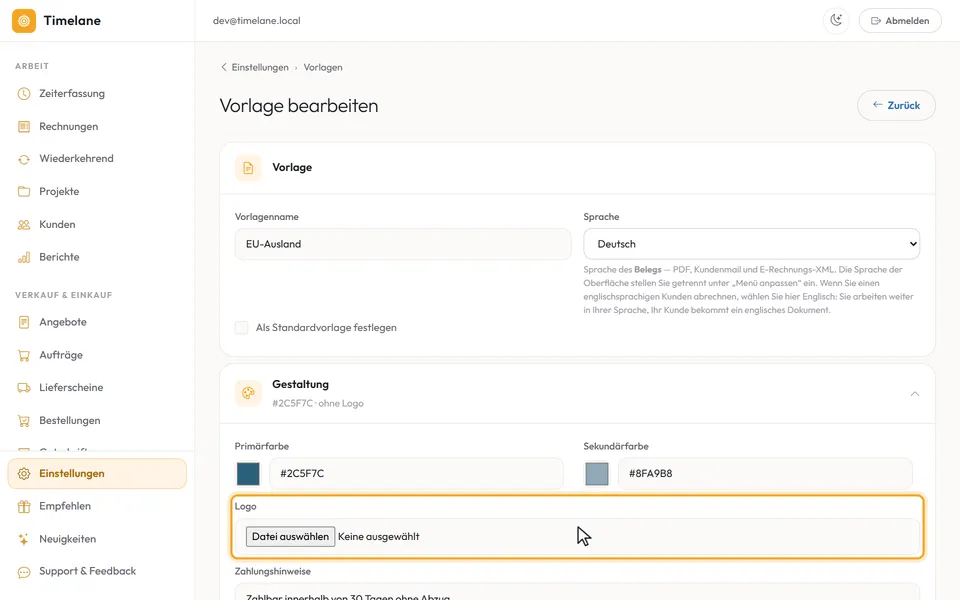
Task: Click the Projekte folder icon
Action: click(x=24, y=192)
